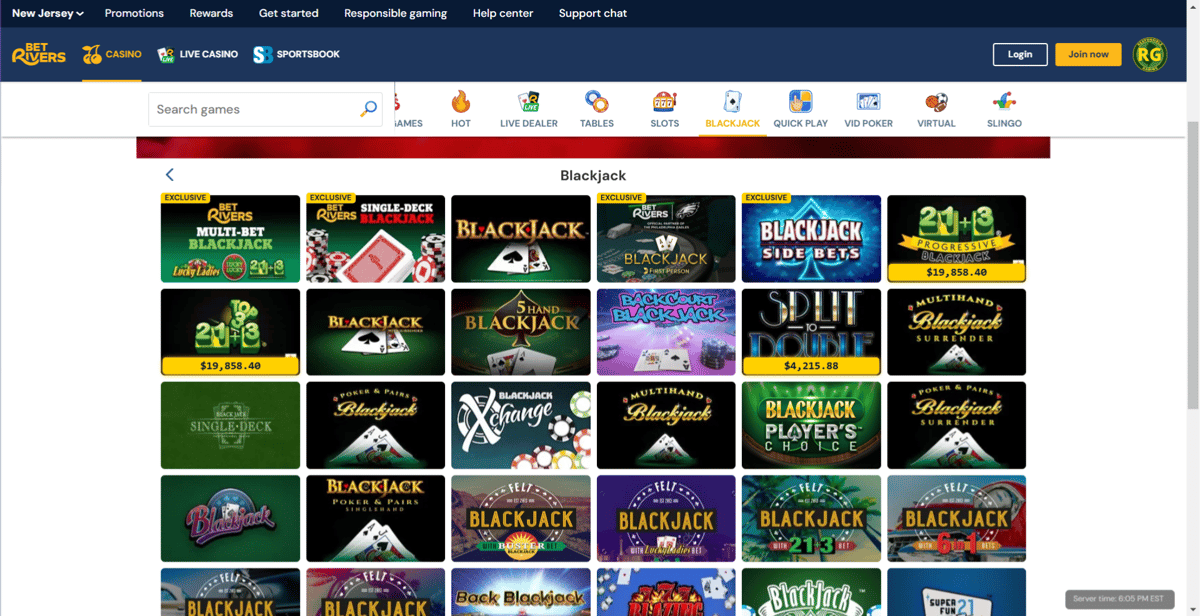This screenshot has width=1200, height=616.
Task: Open Support chat
Action: click(x=593, y=13)
